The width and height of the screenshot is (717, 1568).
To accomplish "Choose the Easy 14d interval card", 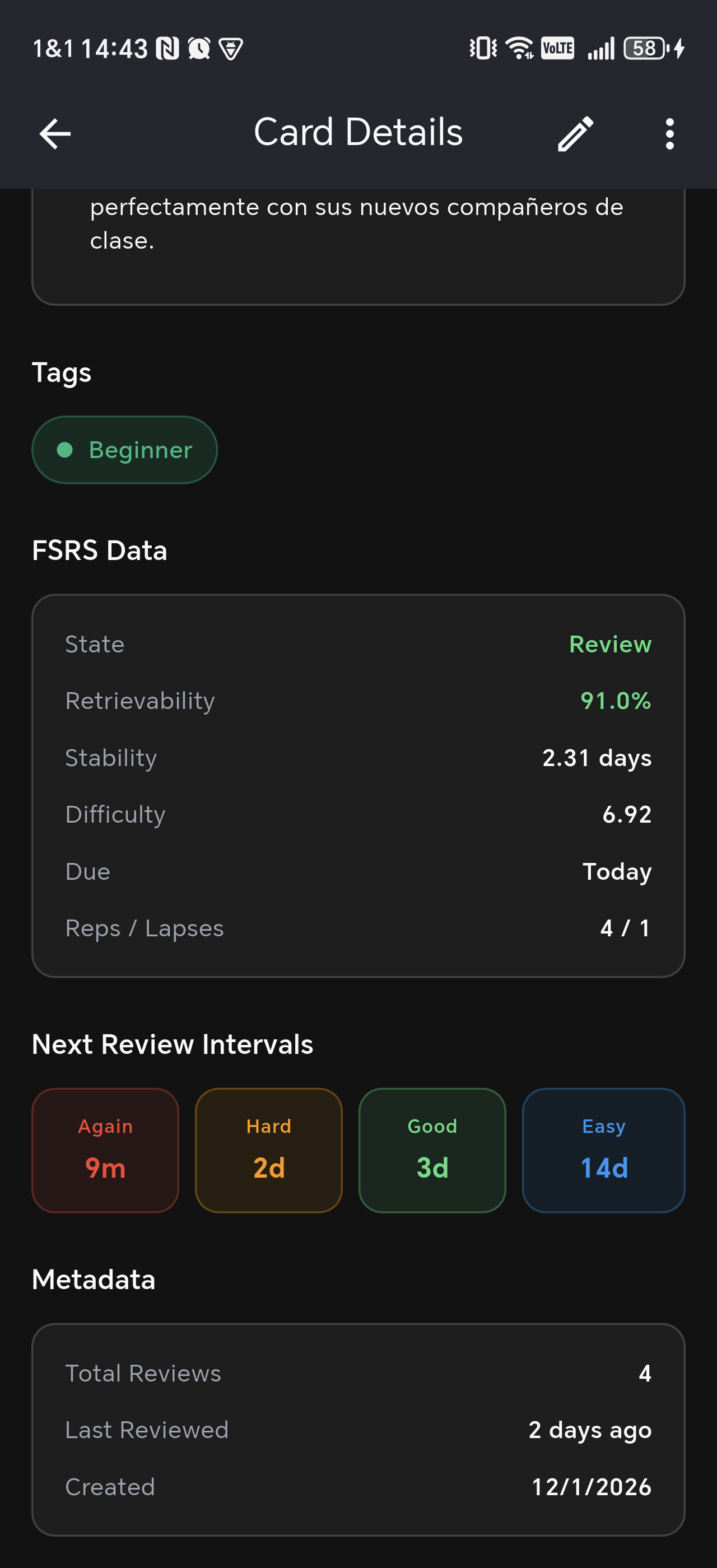I will pyautogui.click(x=604, y=1150).
